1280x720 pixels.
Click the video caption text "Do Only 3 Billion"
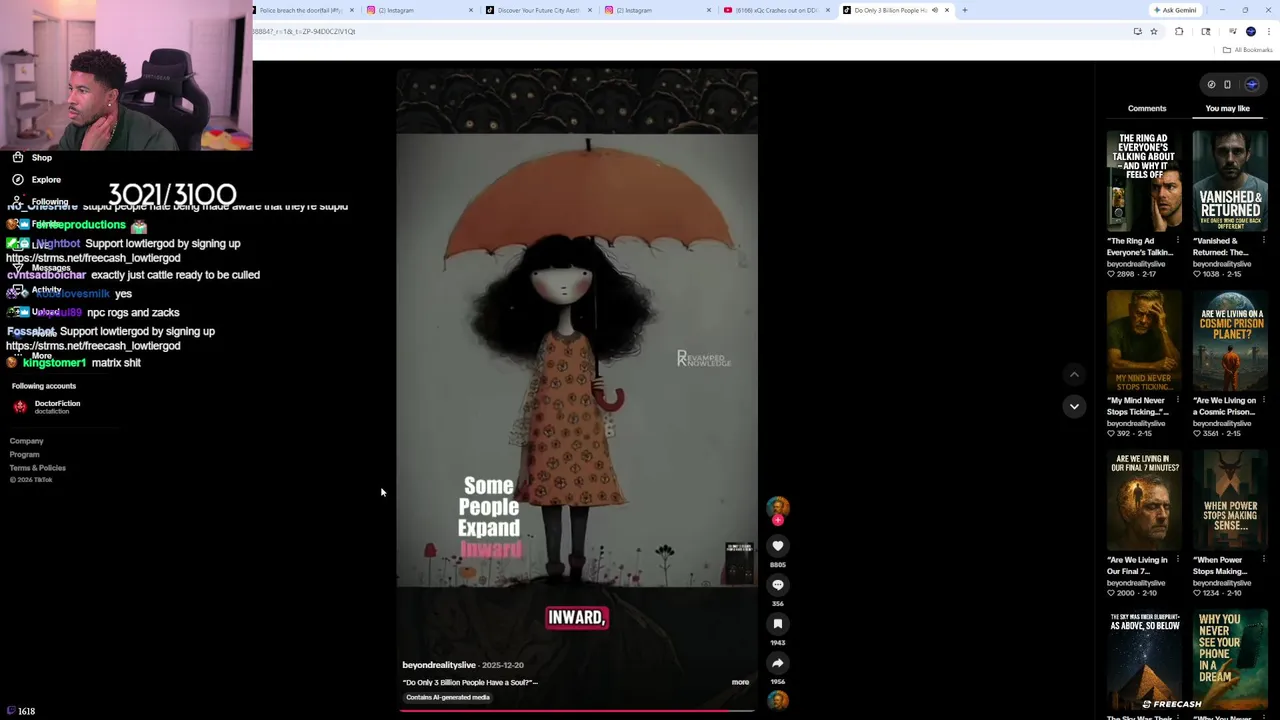(470, 682)
